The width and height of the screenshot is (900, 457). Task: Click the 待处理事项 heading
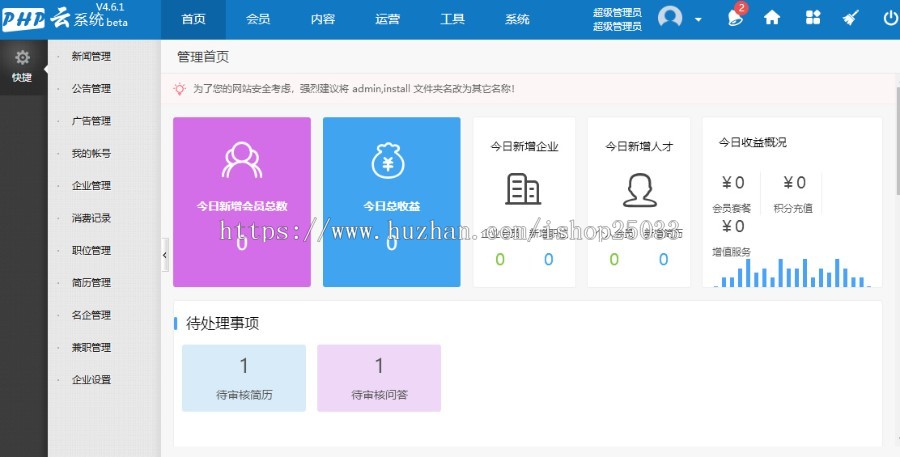(223, 323)
